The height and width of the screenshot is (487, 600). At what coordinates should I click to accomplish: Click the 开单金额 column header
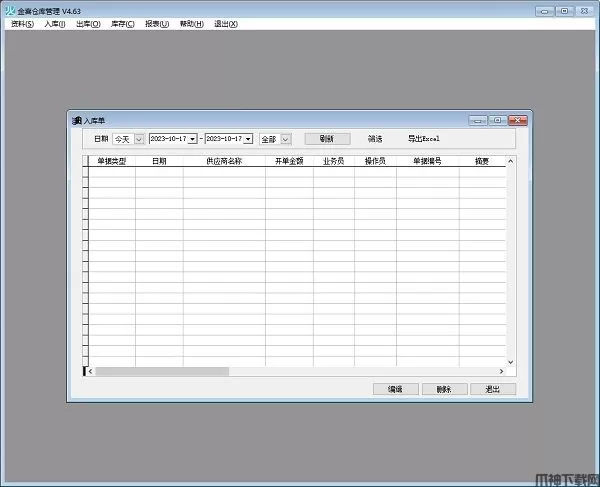click(x=289, y=161)
